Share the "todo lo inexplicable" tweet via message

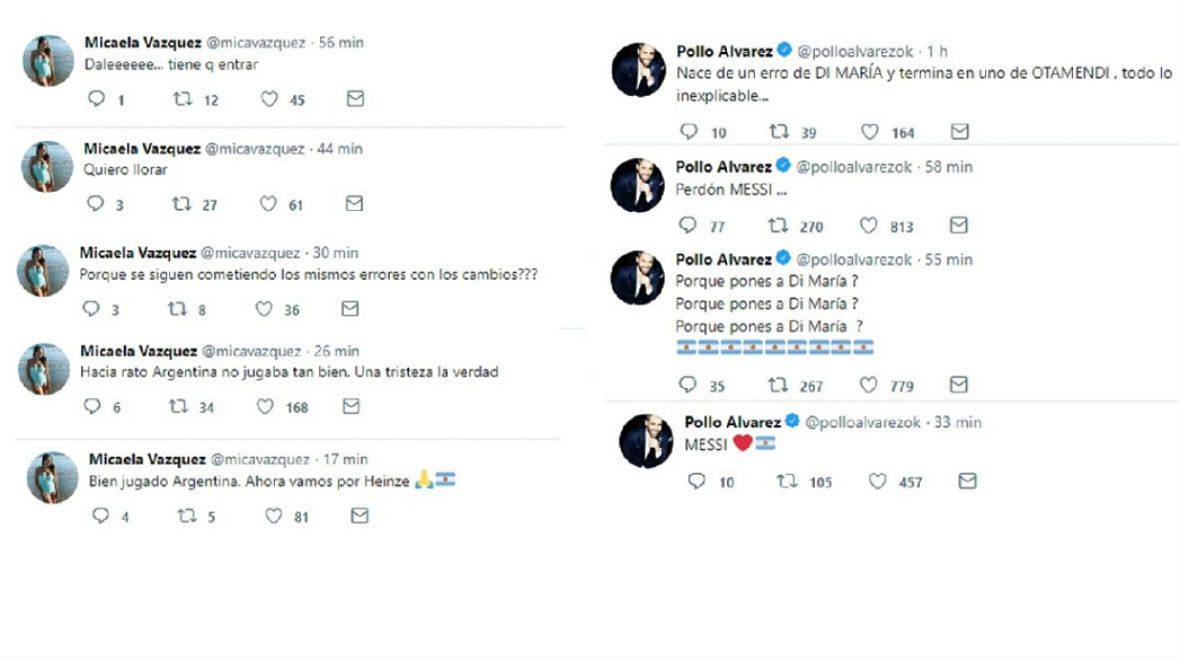pyautogui.click(x=959, y=132)
